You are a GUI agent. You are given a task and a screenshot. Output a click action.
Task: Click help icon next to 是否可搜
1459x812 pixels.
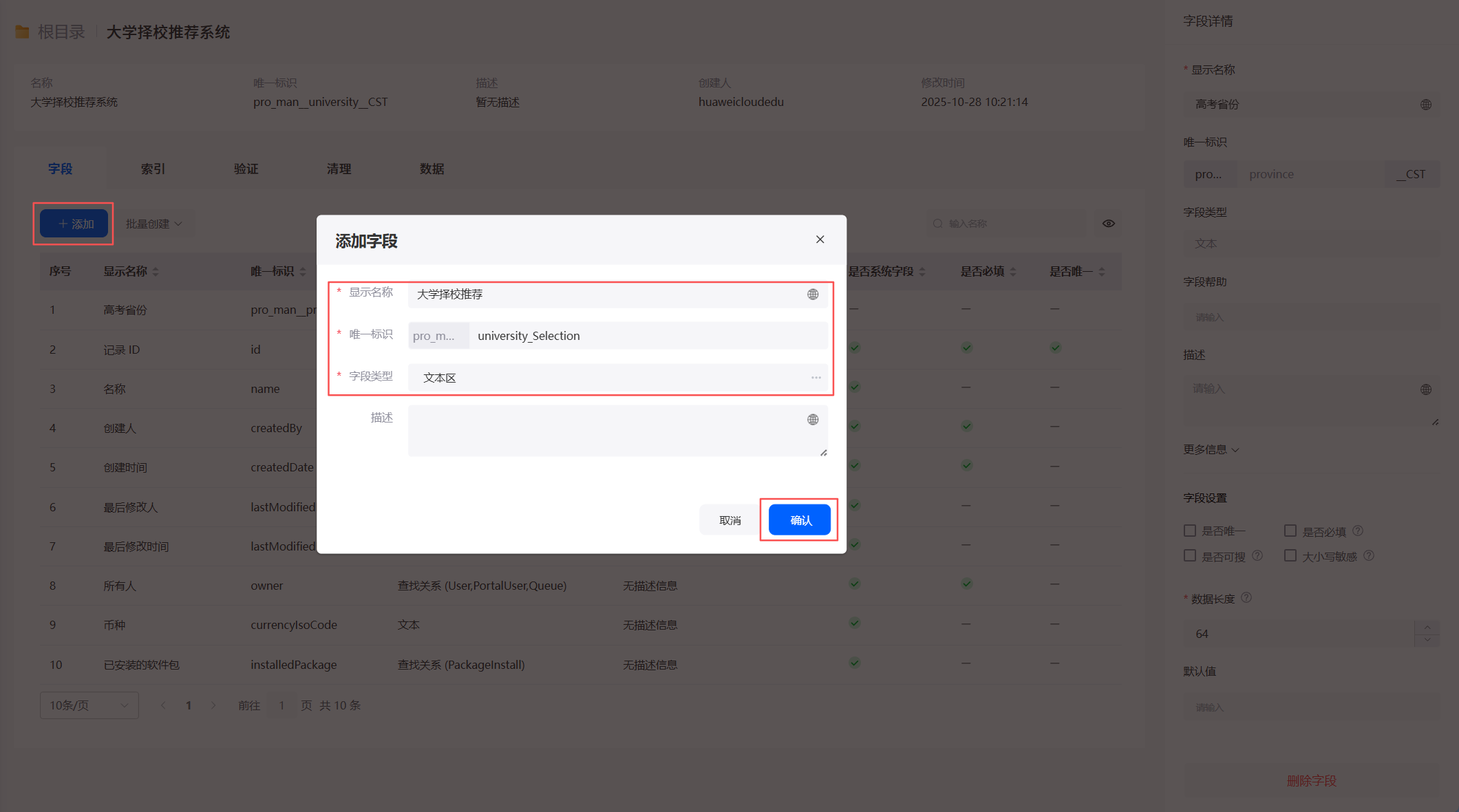click(x=1257, y=556)
